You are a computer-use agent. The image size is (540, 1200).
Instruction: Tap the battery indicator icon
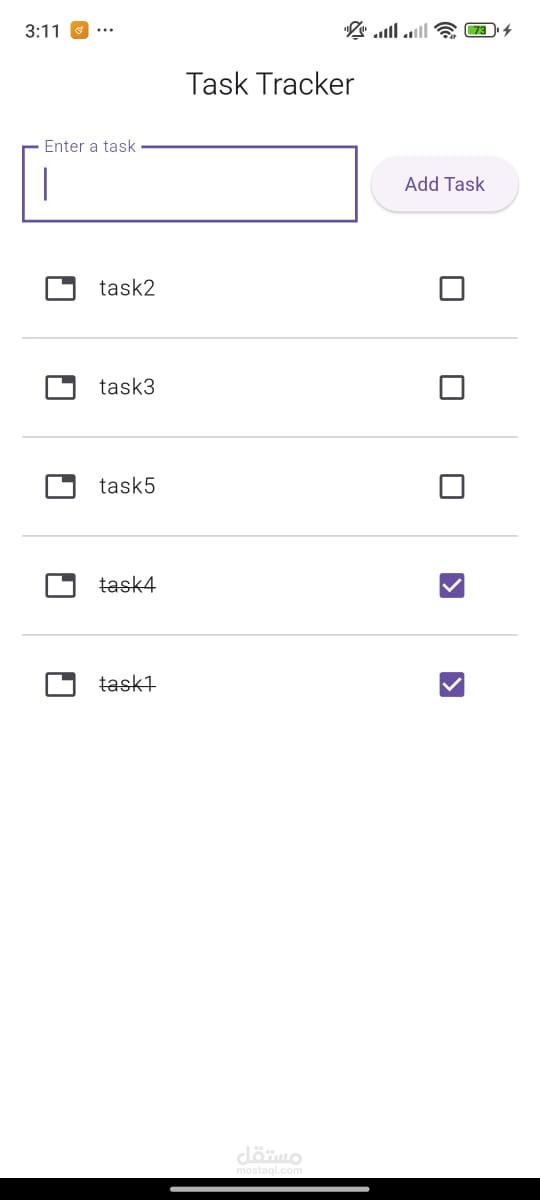click(480, 31)
